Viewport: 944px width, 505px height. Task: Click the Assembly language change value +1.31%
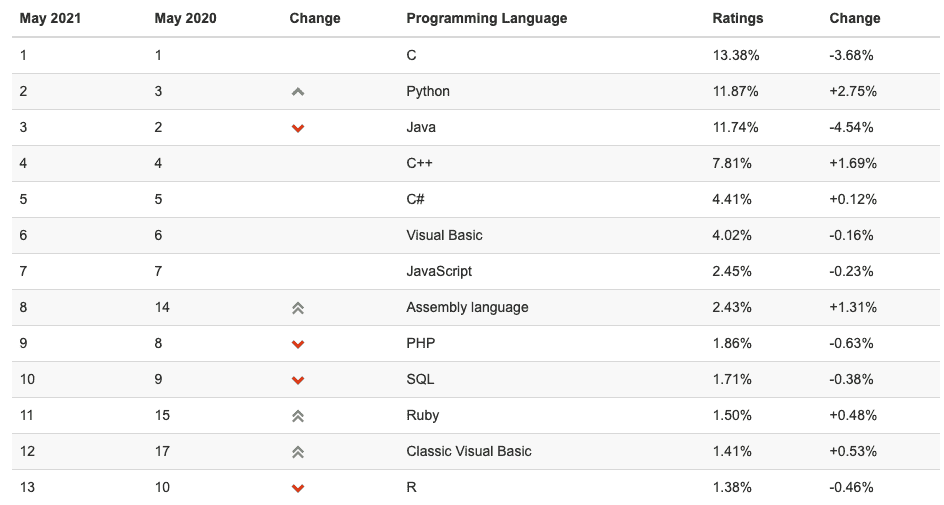point(852,308)
